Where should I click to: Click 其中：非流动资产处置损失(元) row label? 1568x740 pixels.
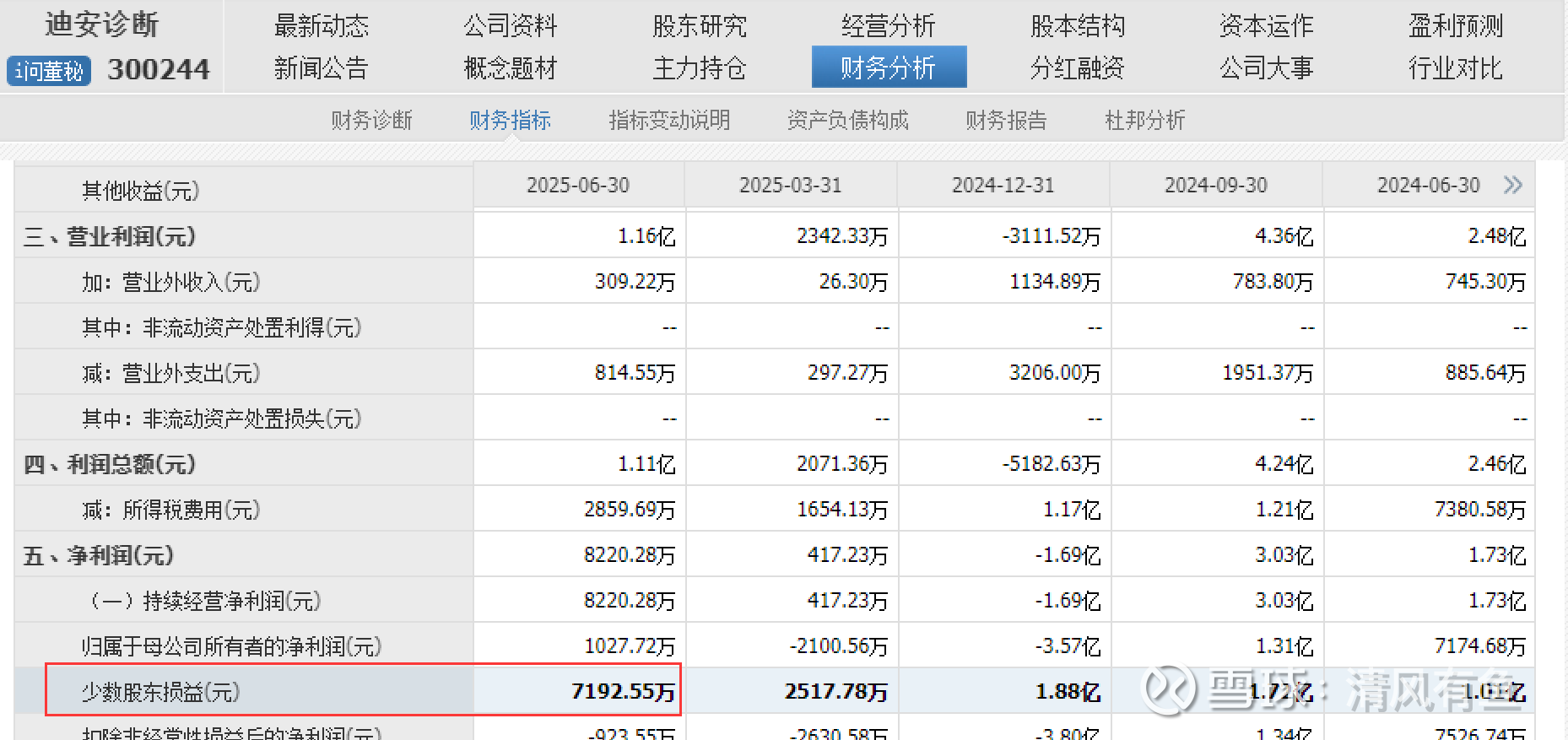(x=221, y=419)
